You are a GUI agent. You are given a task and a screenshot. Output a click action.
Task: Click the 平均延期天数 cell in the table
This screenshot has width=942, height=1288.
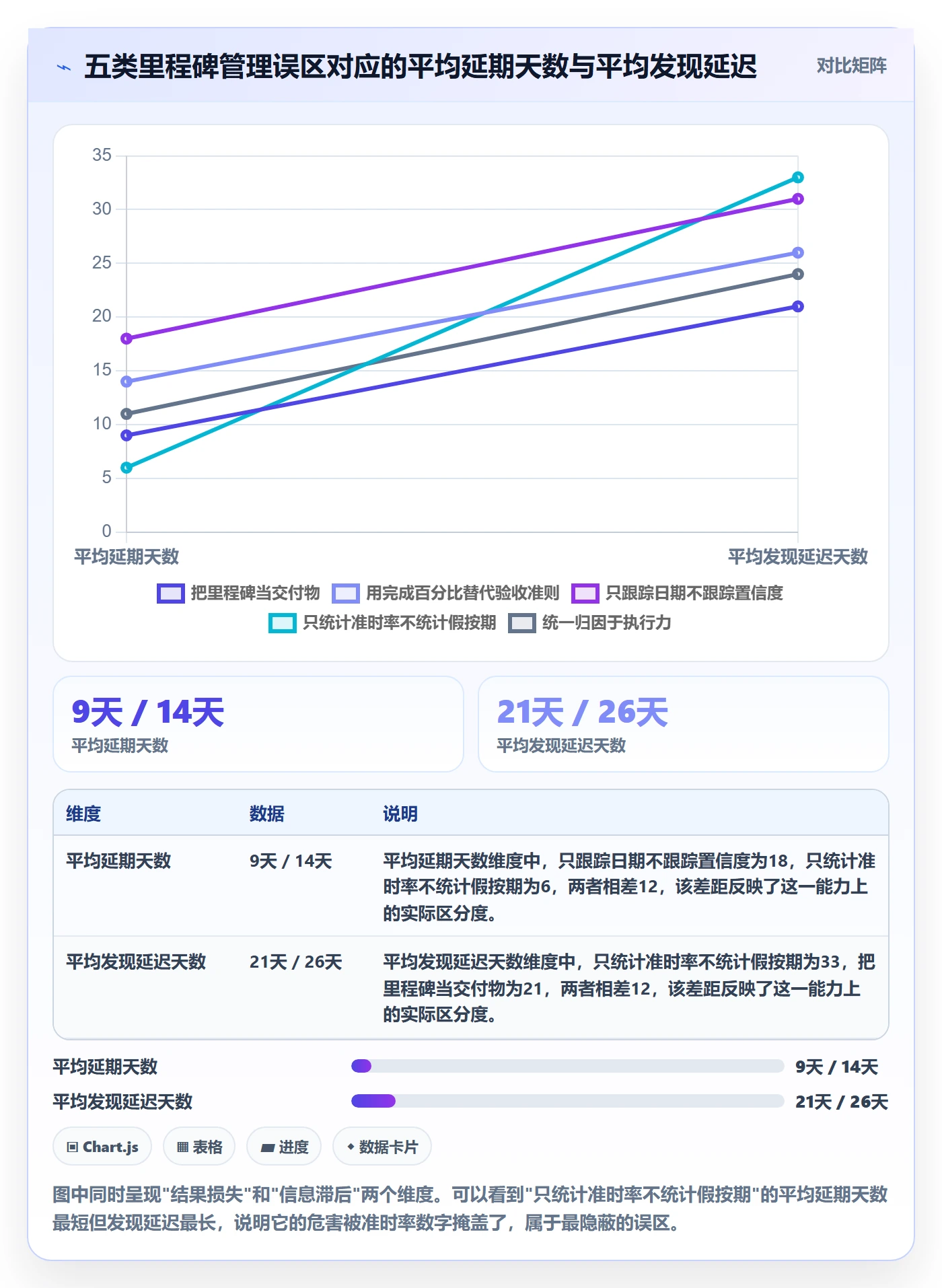click(118, 861)
